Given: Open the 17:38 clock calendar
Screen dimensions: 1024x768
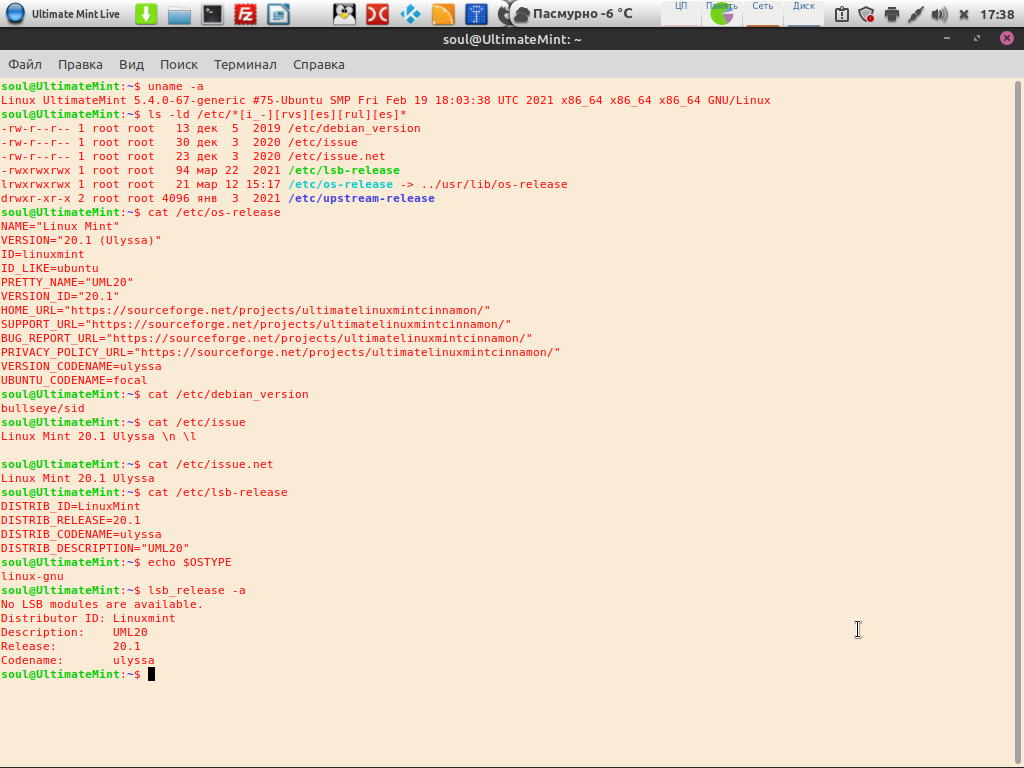Looking at the screenshot, I should point(997,14).
